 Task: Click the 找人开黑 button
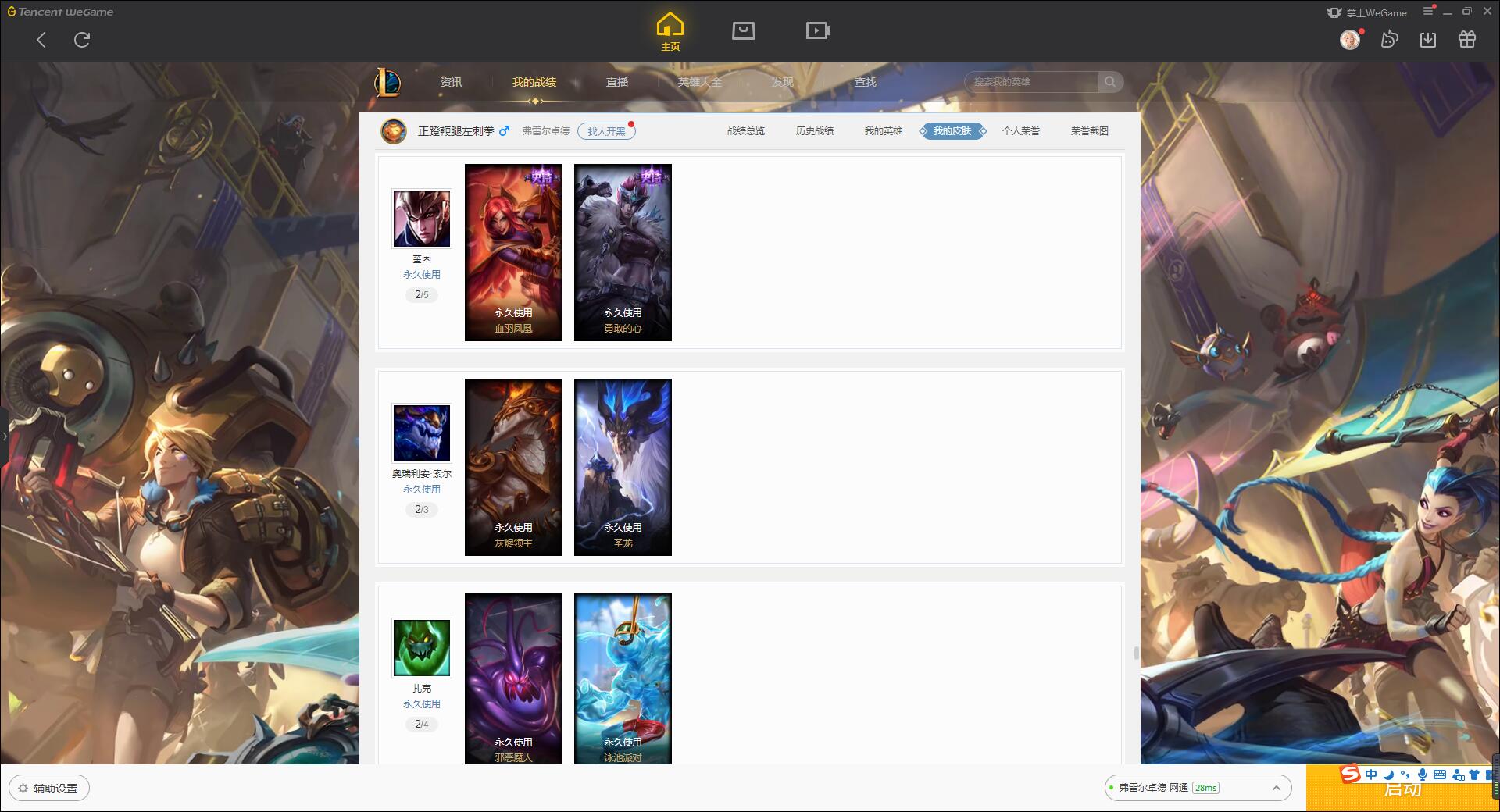pyautogui.click(x=606, y=131)
